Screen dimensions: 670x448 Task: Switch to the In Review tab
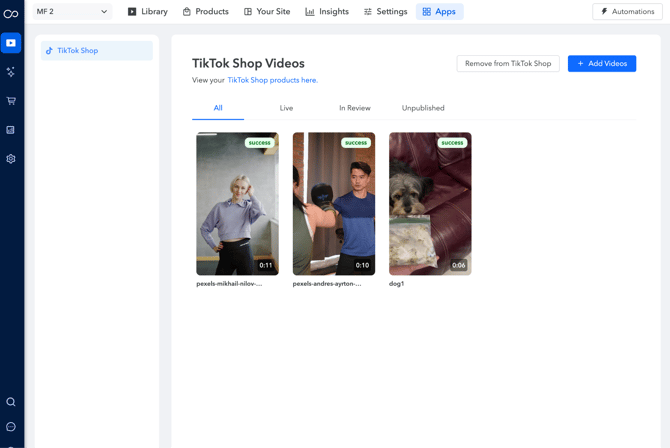point(354,108)
